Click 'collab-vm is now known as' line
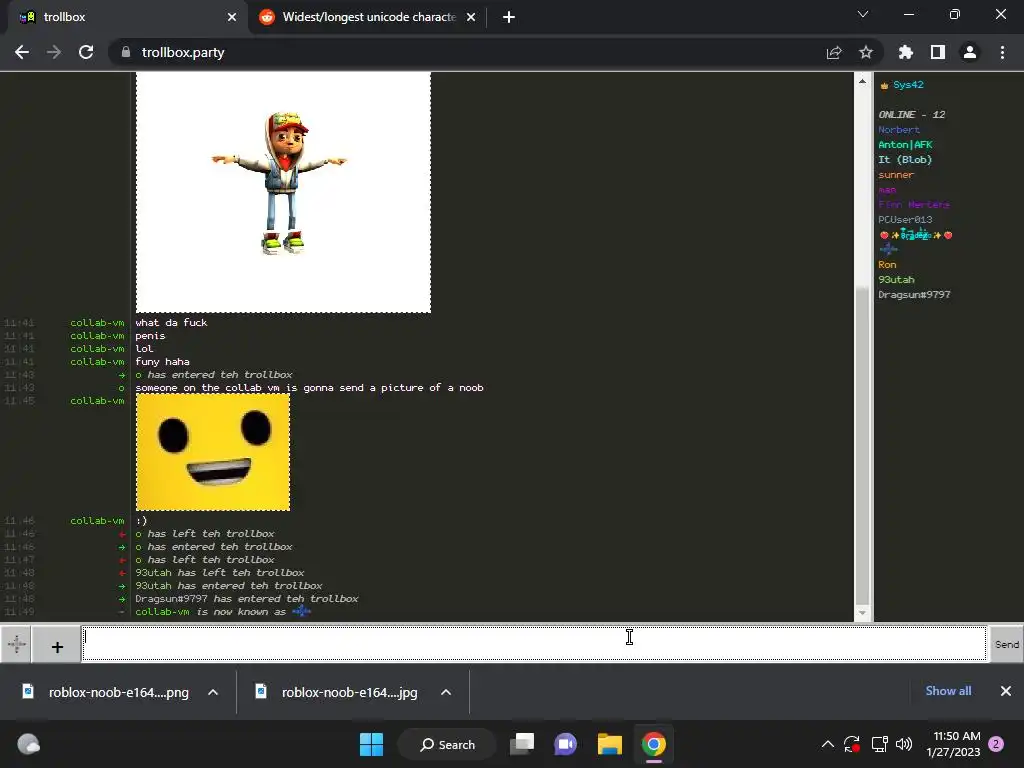Viewport: 1024px width, 768px height. (x=223, y=612)
